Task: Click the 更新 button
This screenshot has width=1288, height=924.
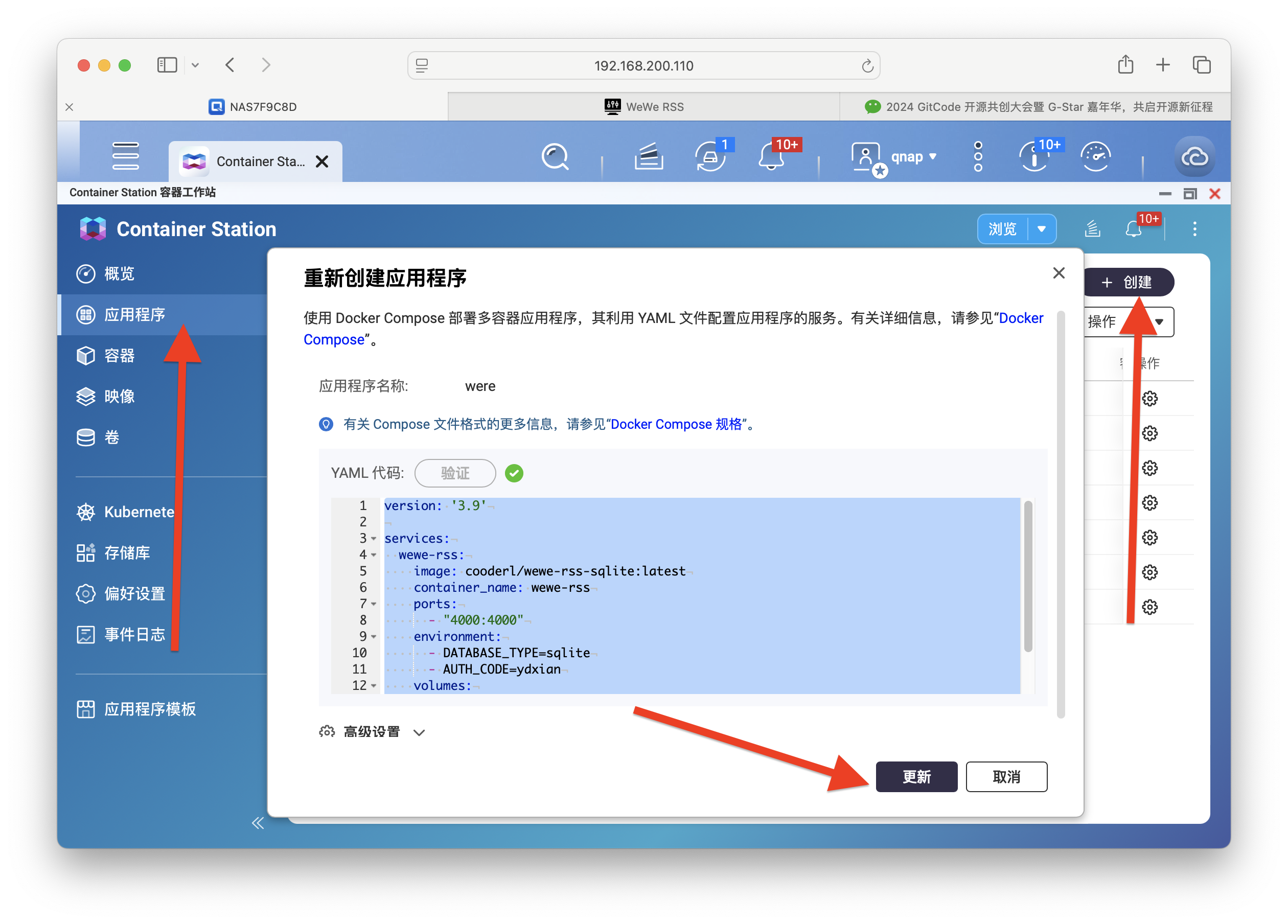Action: (916, 776)
